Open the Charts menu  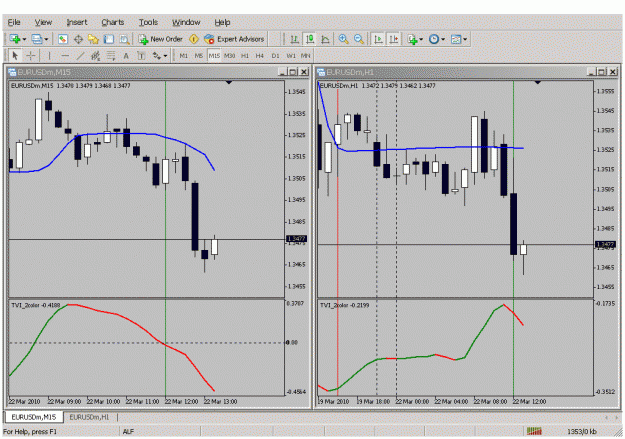(113, 22)
